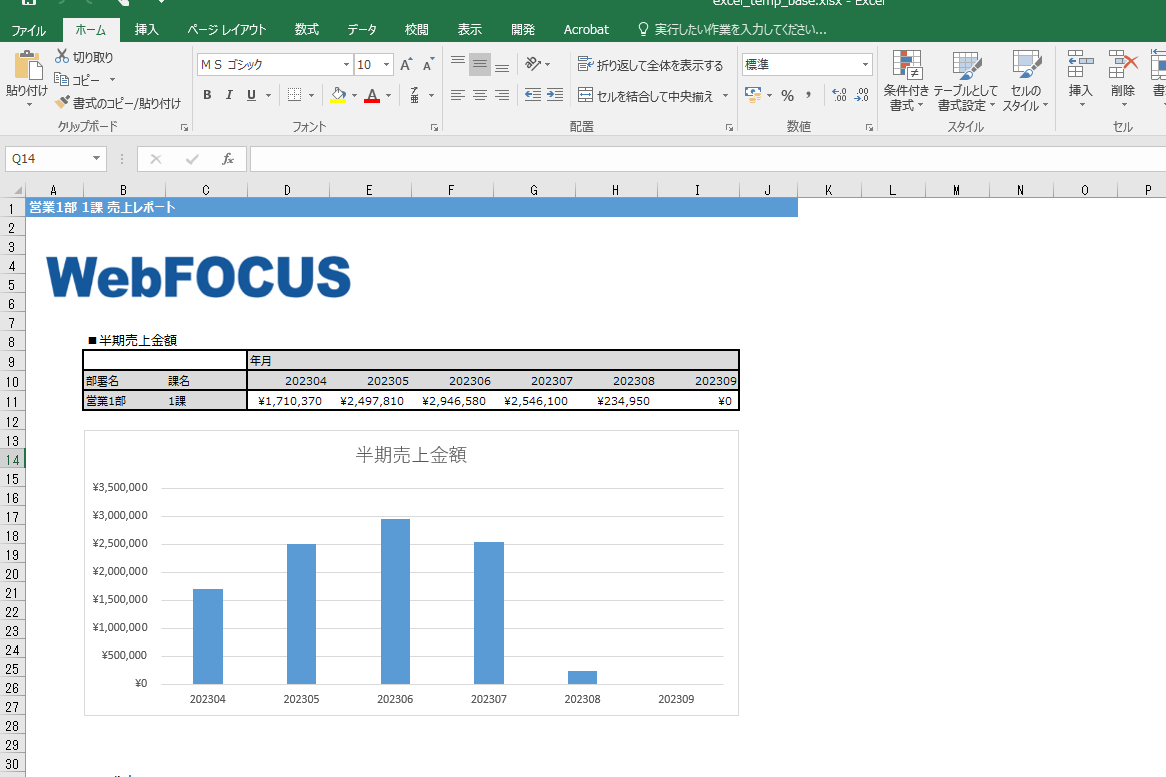Image resolution: width=1166 pixels, height=777 pixels.
Task: Increase indent icon
Action: coord(555,95)
